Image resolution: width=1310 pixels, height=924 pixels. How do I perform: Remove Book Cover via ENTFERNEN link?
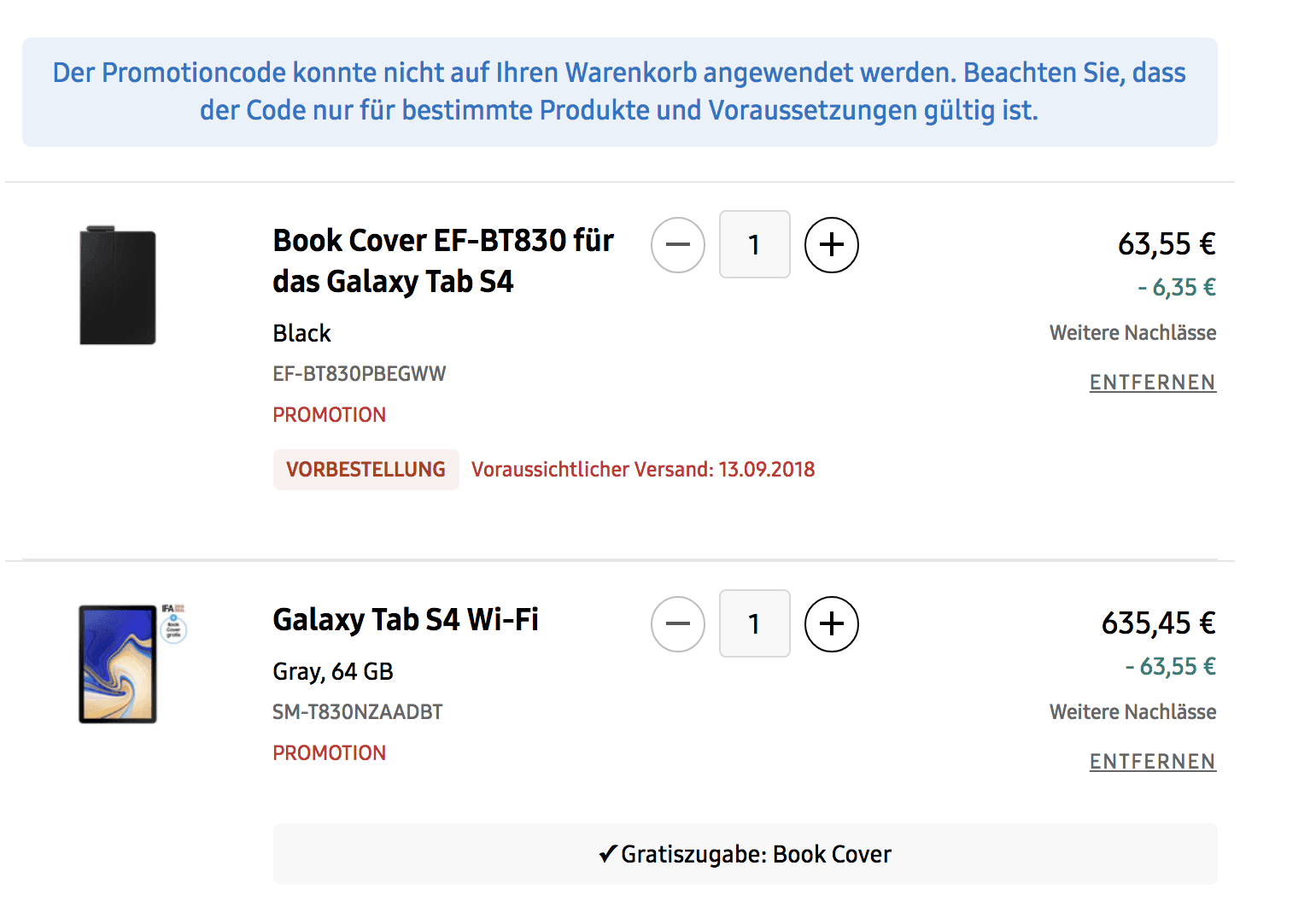click(1153, 383)
